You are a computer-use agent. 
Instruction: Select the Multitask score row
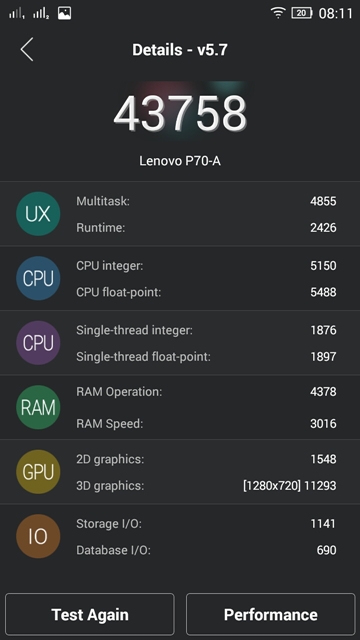tap(206, 201)
